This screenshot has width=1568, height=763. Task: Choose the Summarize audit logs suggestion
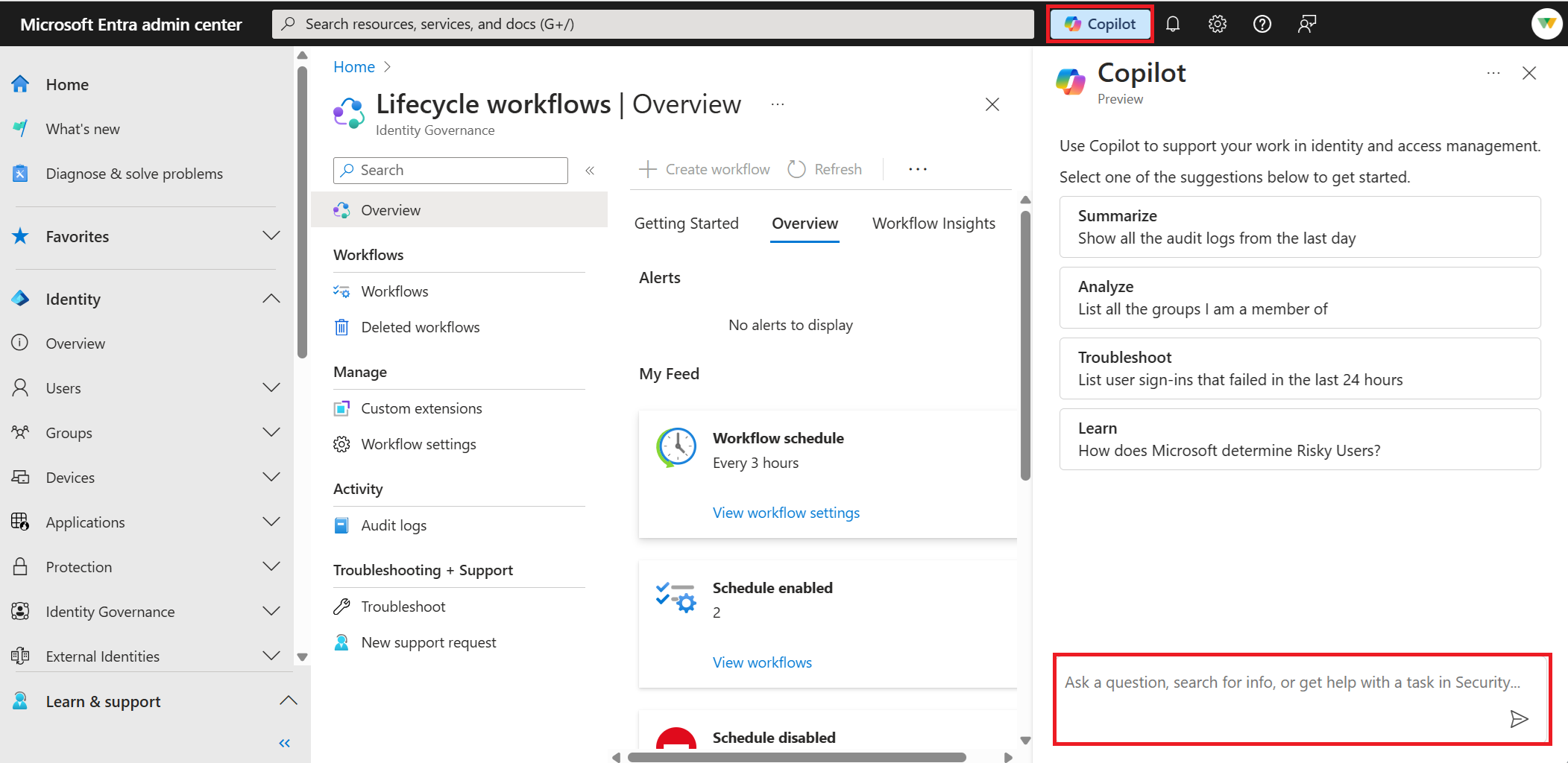click(x=1300, y=227)
